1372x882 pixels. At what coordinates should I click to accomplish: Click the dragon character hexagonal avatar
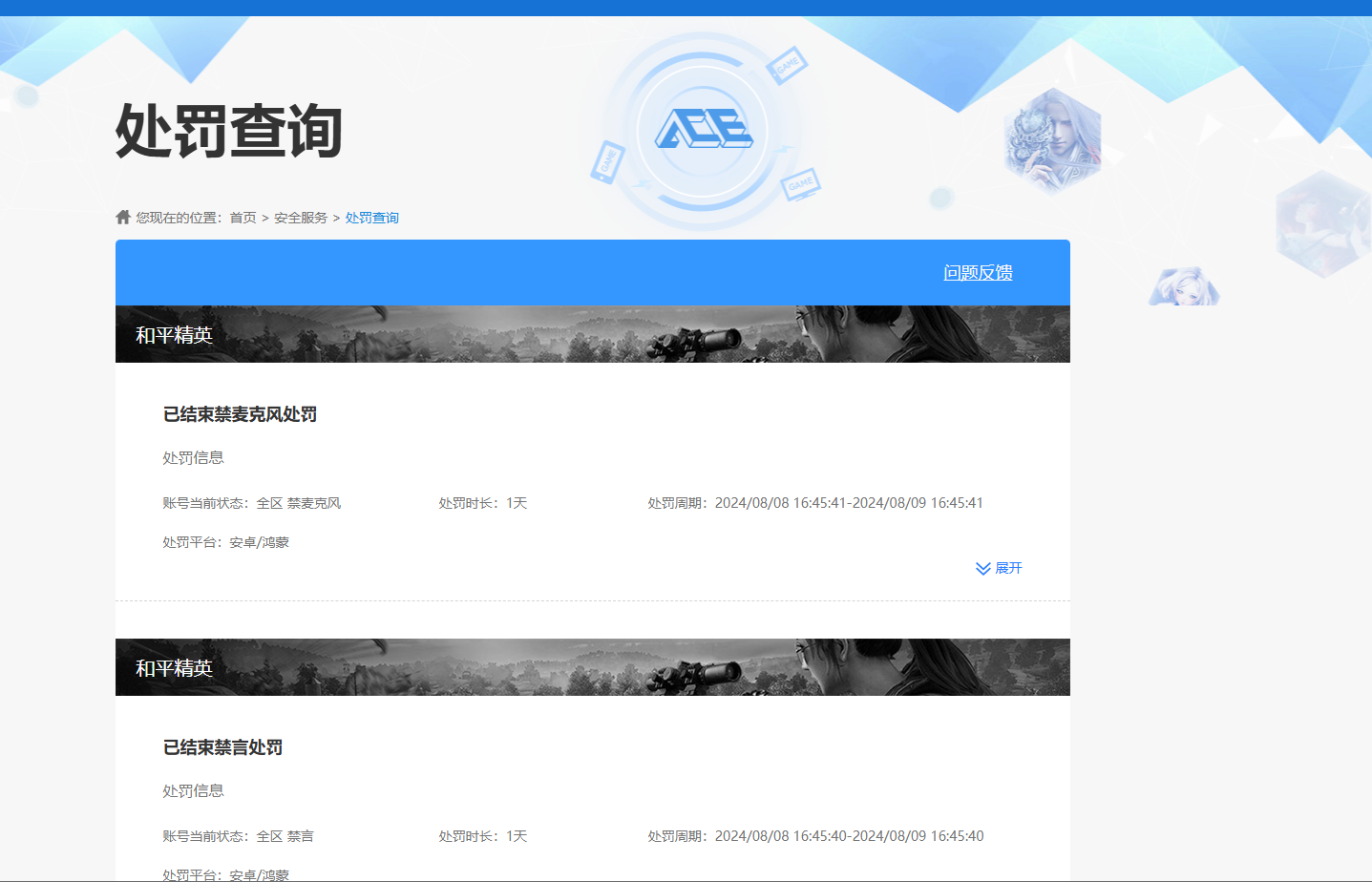click(x=1051, y=139)
